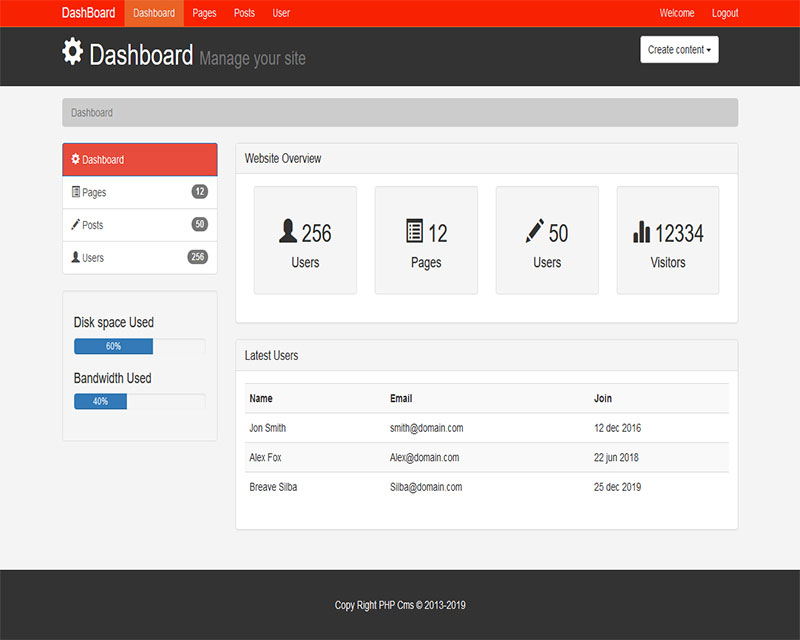The image size is (800, 640).
Task: Click the Bandwidth Used 40% progress bar
Action: [139, 401]
